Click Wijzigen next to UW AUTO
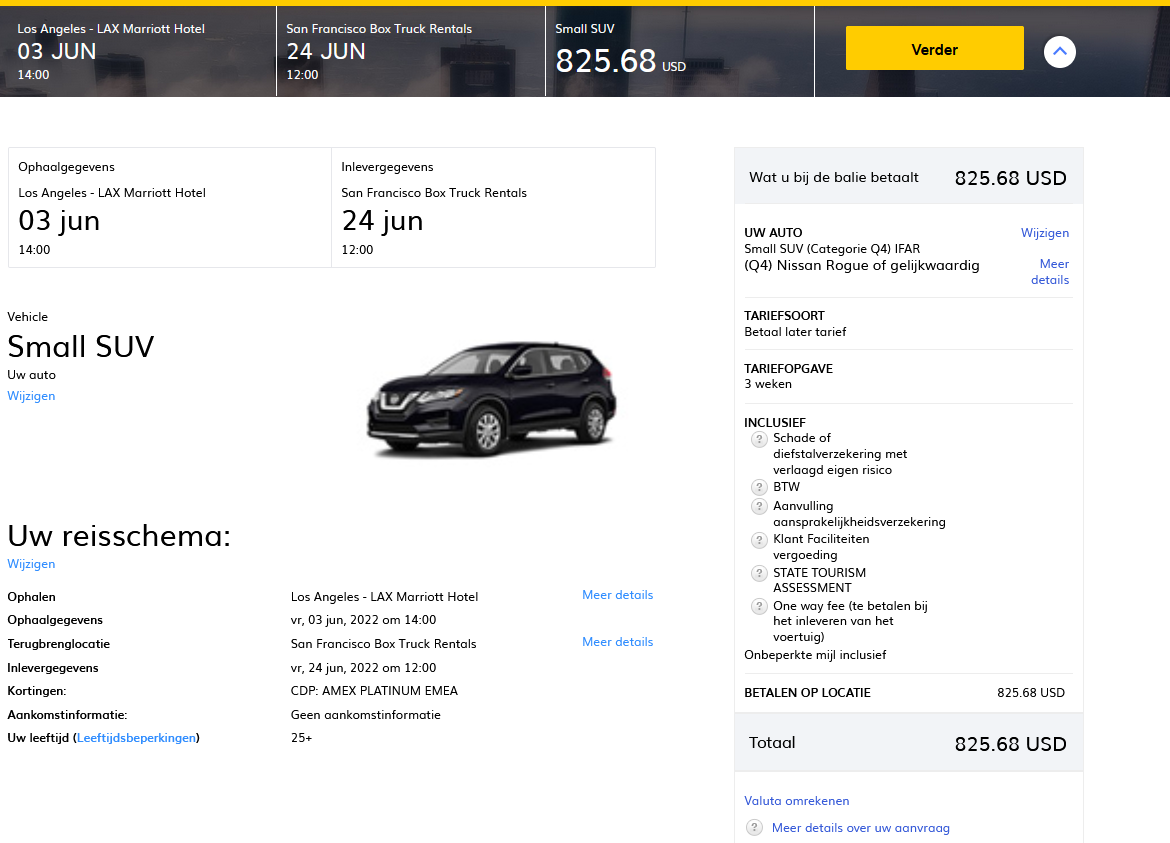Viewport: 1170px width, 843px height. click(1044, 233)
